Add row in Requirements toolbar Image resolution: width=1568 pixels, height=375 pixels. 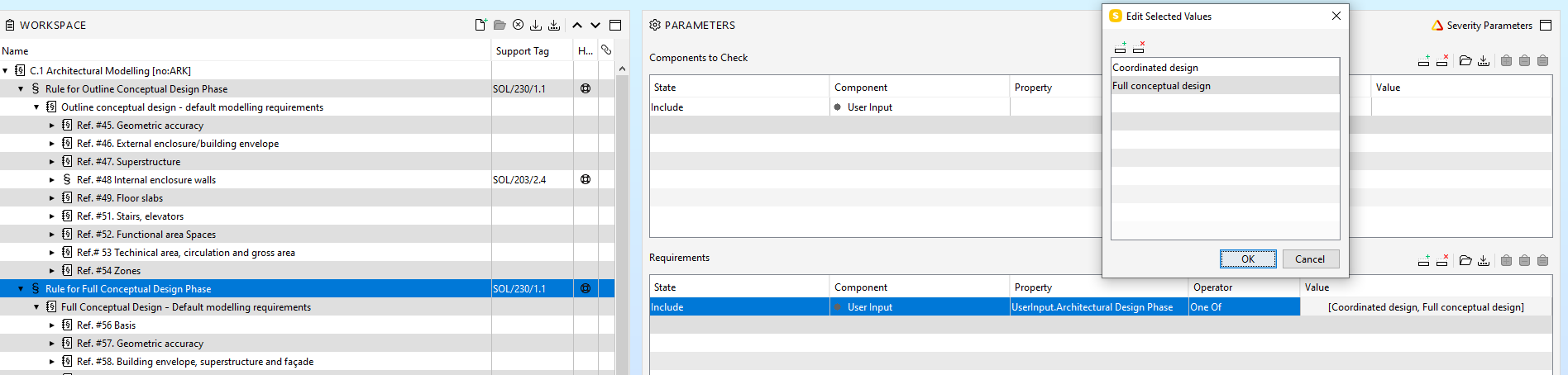(x=1424, y=260)
